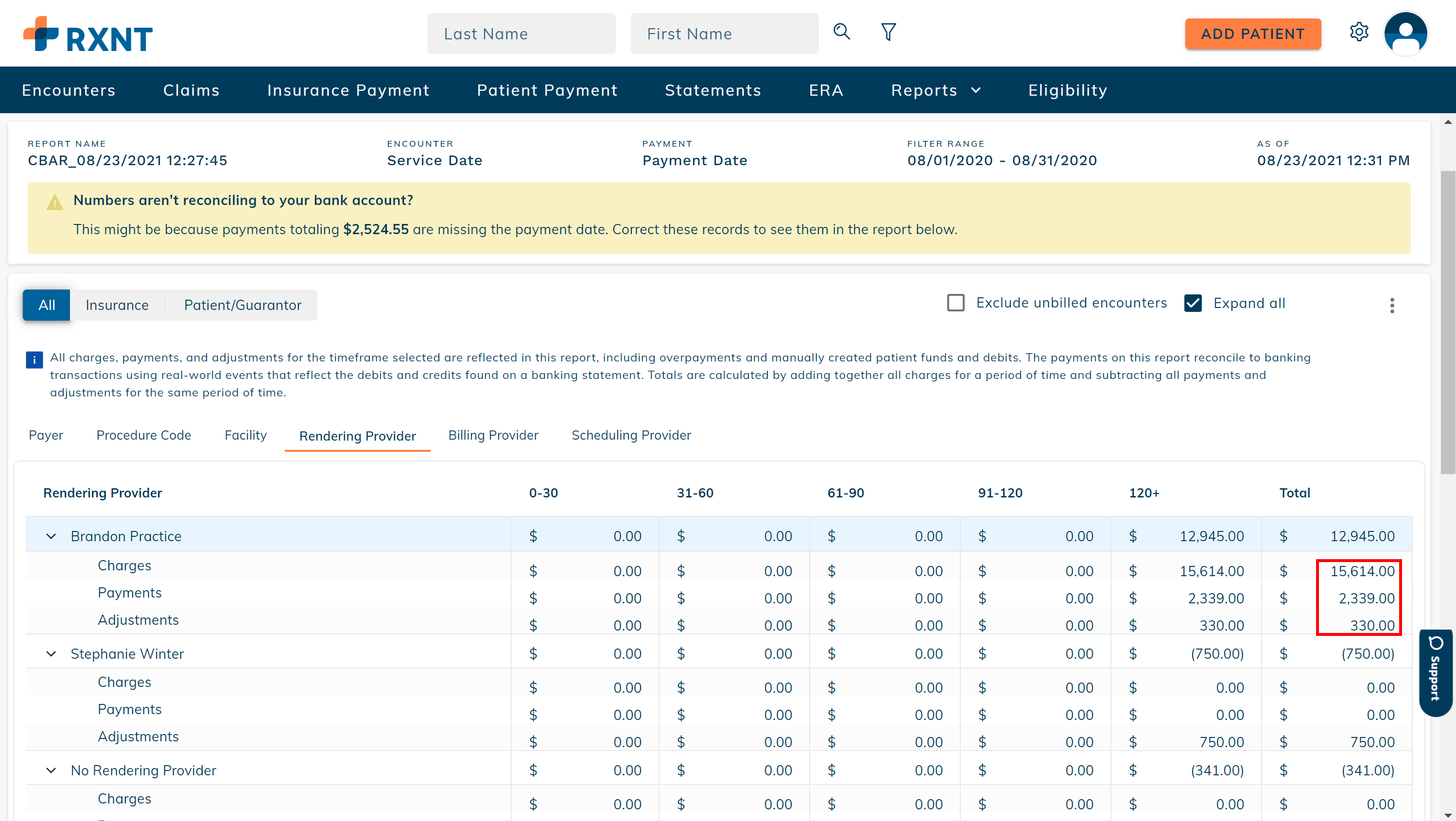Switch to the Facility tab
This screenshot has height=821, width=1456.
(245, 435)
